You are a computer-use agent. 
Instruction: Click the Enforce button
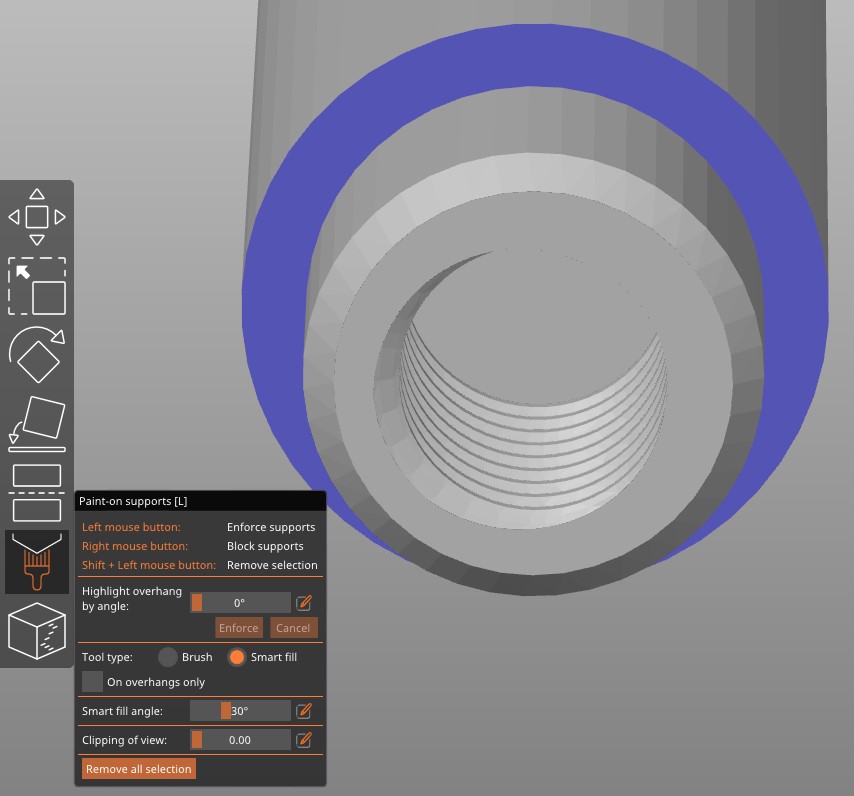239,628
